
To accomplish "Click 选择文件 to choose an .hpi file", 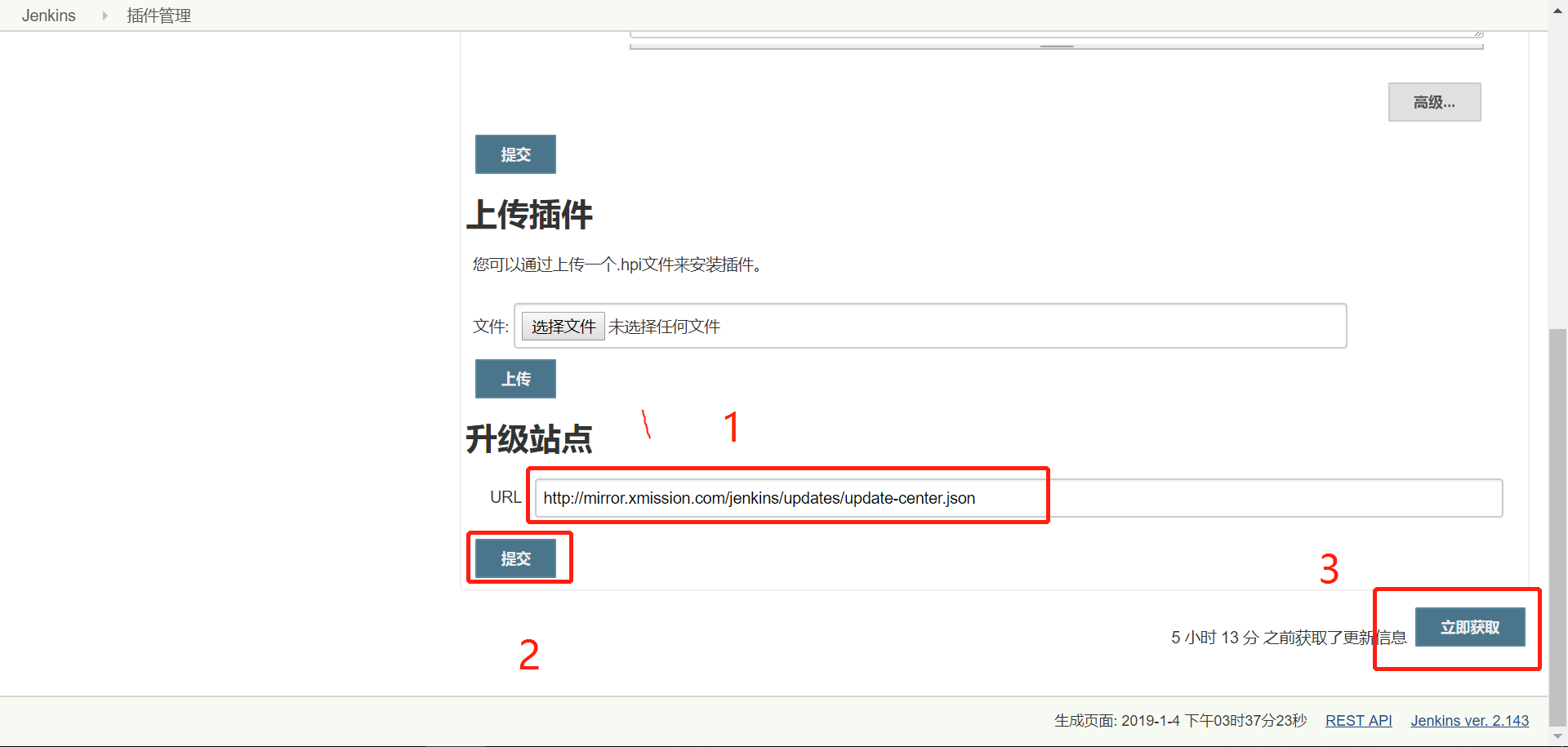I will pos(563,327).
